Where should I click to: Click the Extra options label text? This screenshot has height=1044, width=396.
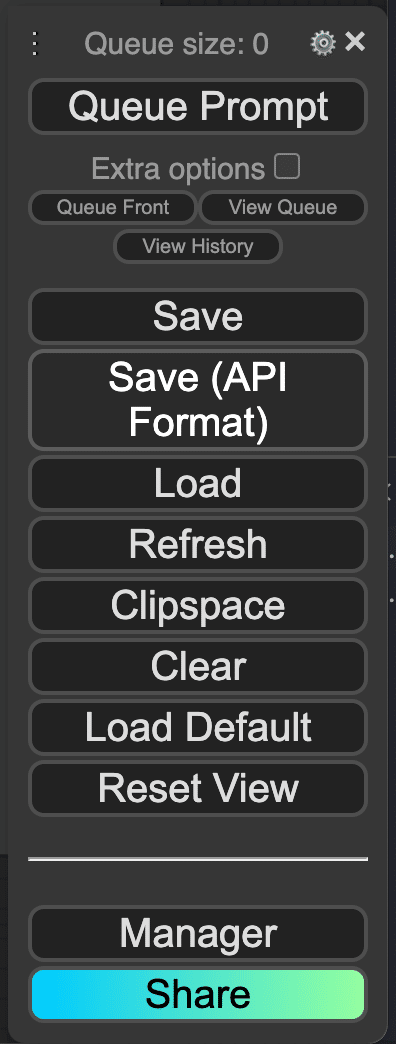pos(178,169)
